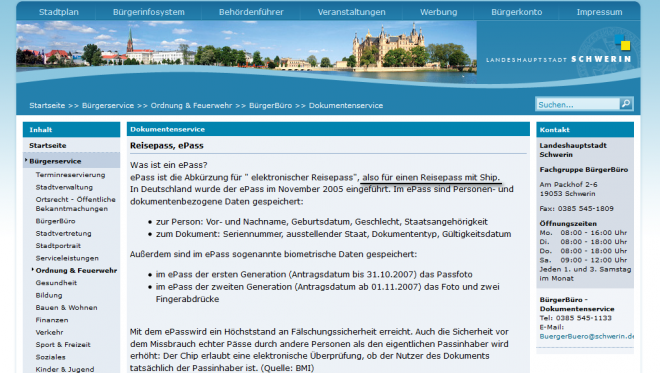Expand the Ordnung & Feuerwehr sidebar entry
This screenshot has height=373, width=660.
point(33,269)
